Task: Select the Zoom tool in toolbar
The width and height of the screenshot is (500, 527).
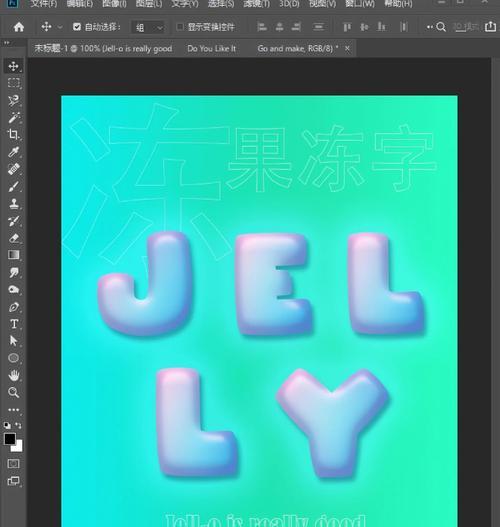Action: pos(13,392)
